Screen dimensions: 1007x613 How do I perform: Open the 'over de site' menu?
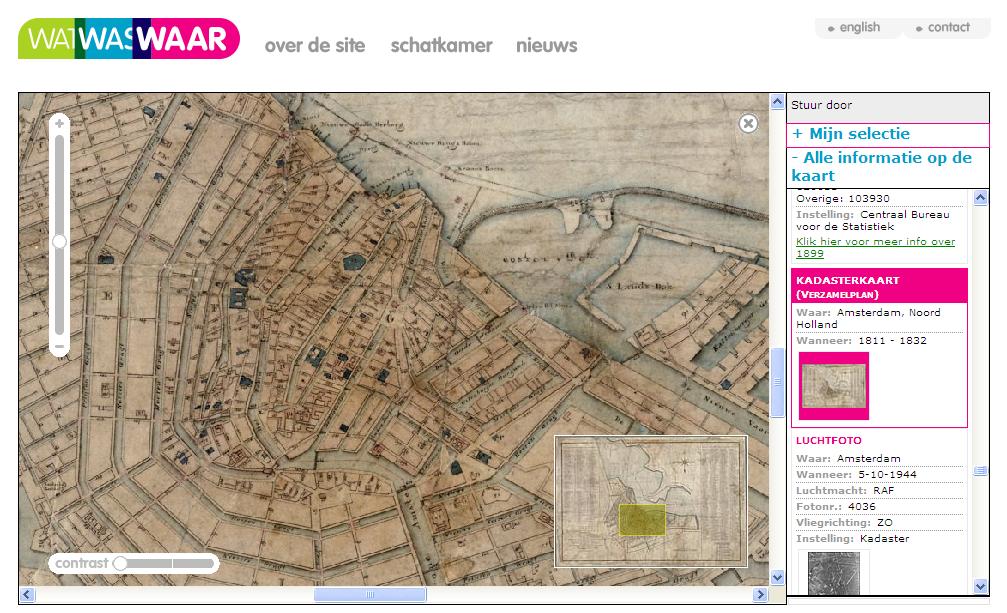tap(315, 46)
